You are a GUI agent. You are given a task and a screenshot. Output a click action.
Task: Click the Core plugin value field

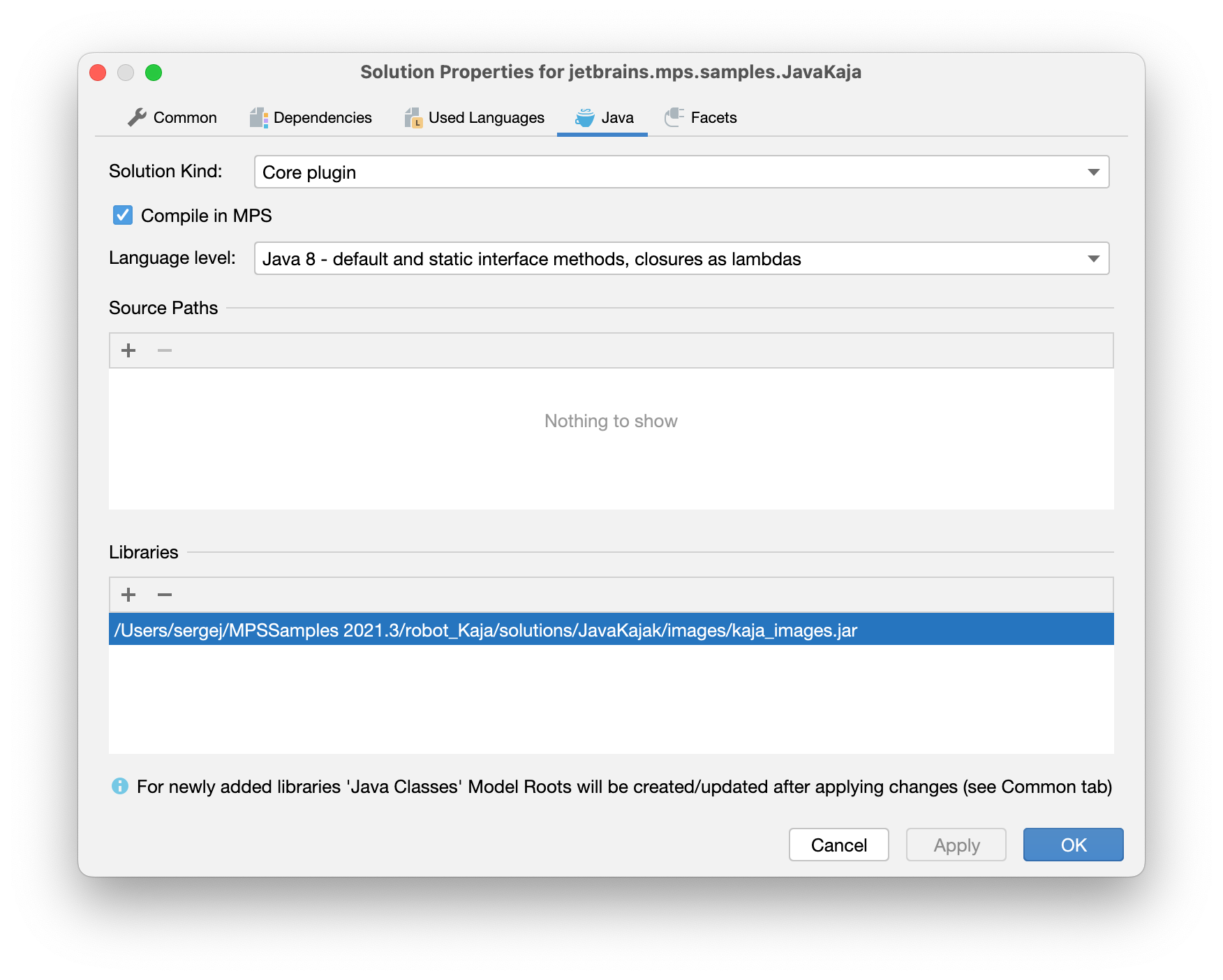pyautogui.click(x=682, y=172)
